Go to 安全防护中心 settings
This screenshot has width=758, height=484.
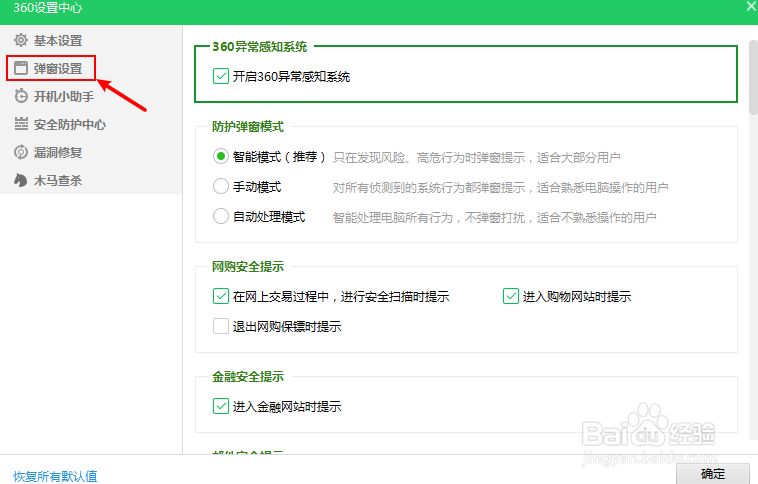70,125
